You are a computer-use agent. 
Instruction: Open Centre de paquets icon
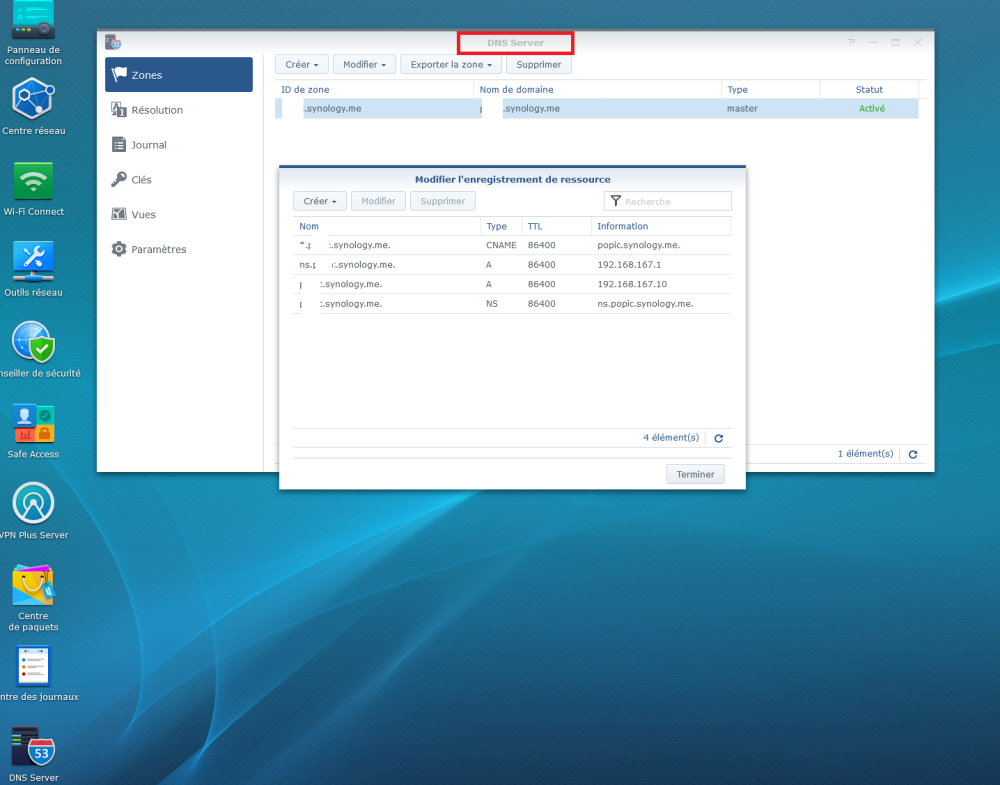(x=33, y=585)
